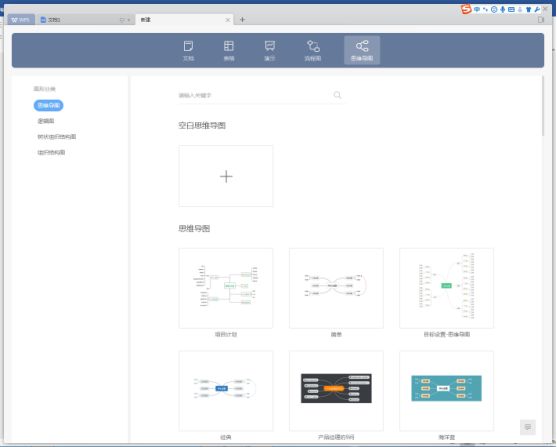The height and width of the screenshot is (447, 557).
Task: Click the sidebar category heading text
Action: point(44,89)
